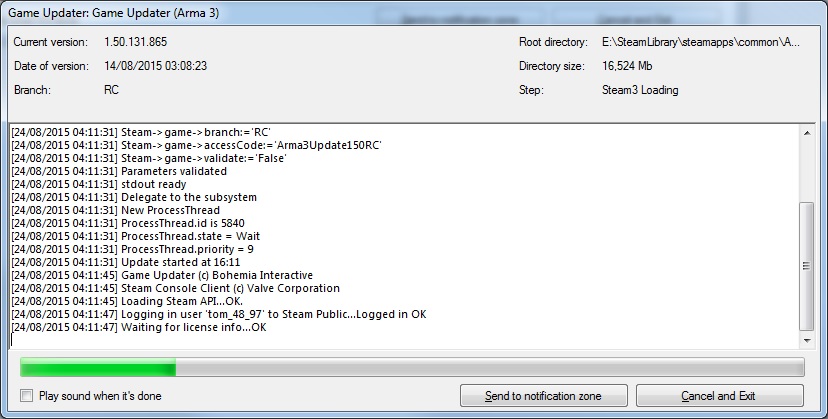Click the Steam3 Loading step value
This screenshot has width=828, height=419.
[x=640, y=90]
